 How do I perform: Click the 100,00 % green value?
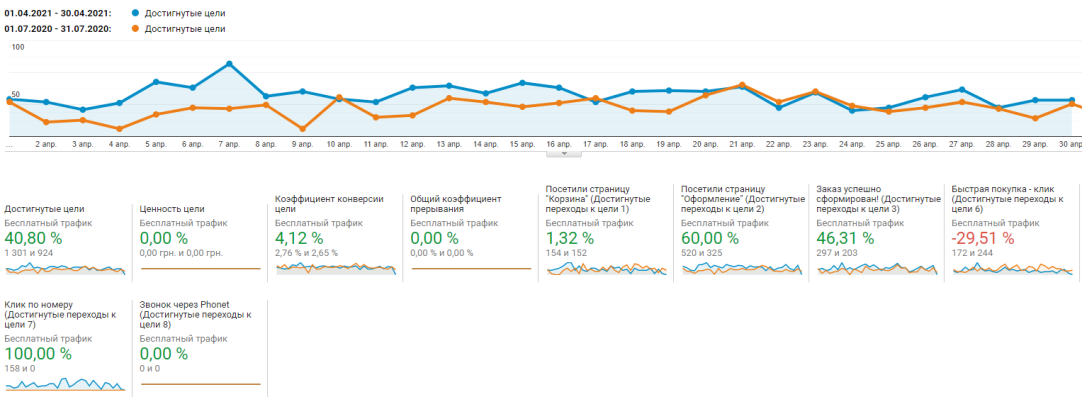38,354
